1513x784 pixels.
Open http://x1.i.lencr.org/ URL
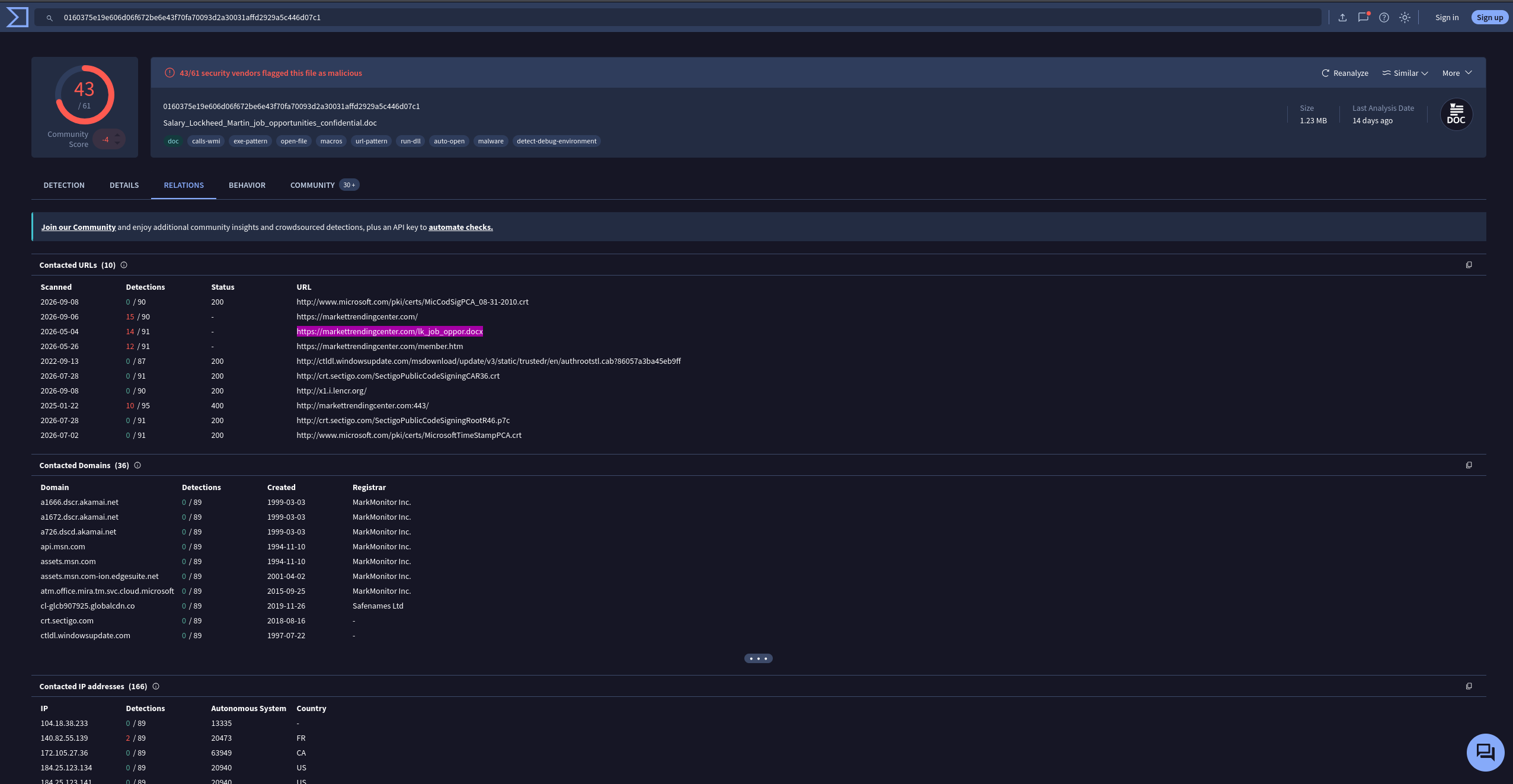click(331, 391)
